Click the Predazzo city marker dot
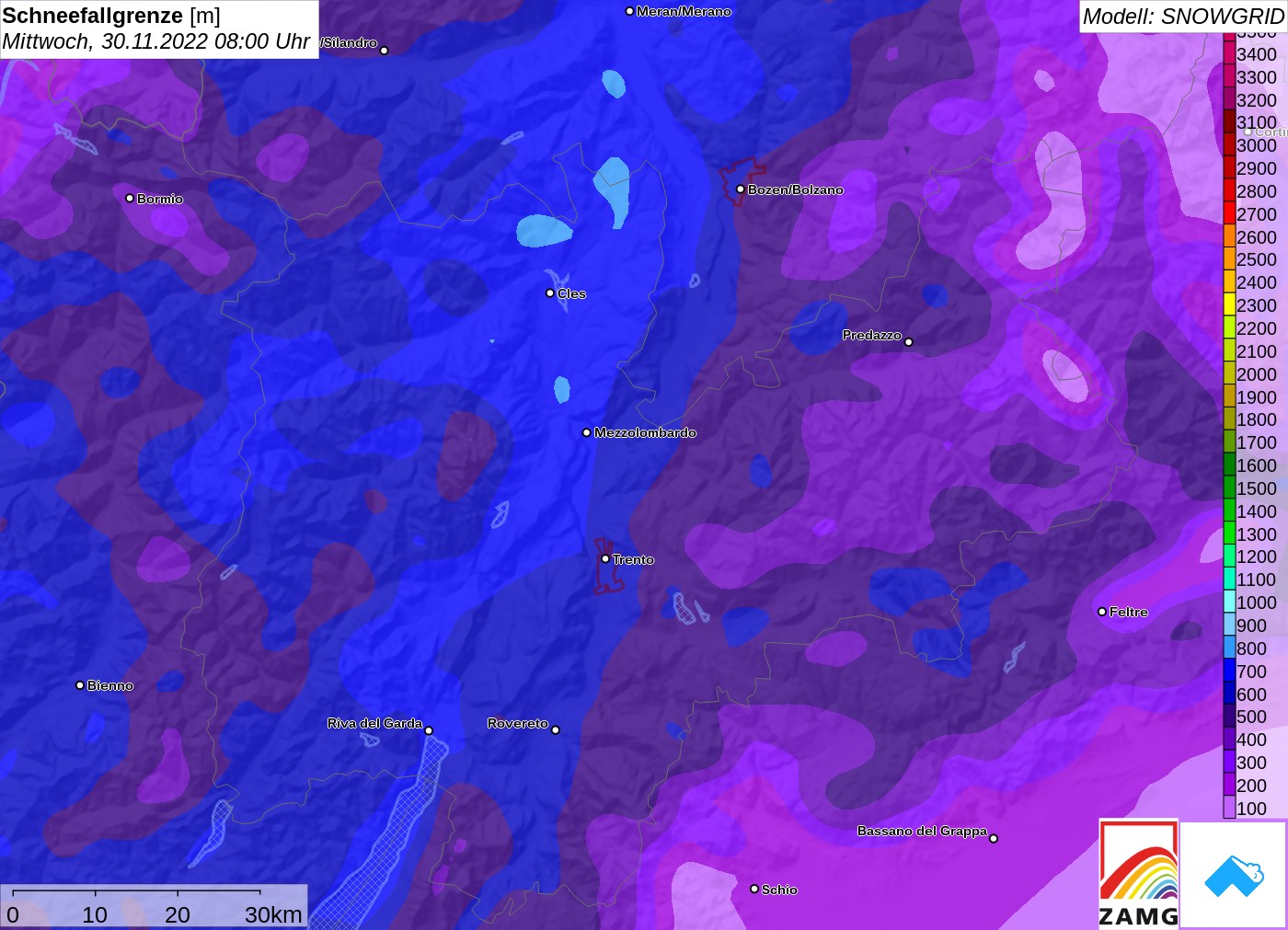This screenshot has height=930, width=1288. (x=909, y=342)
